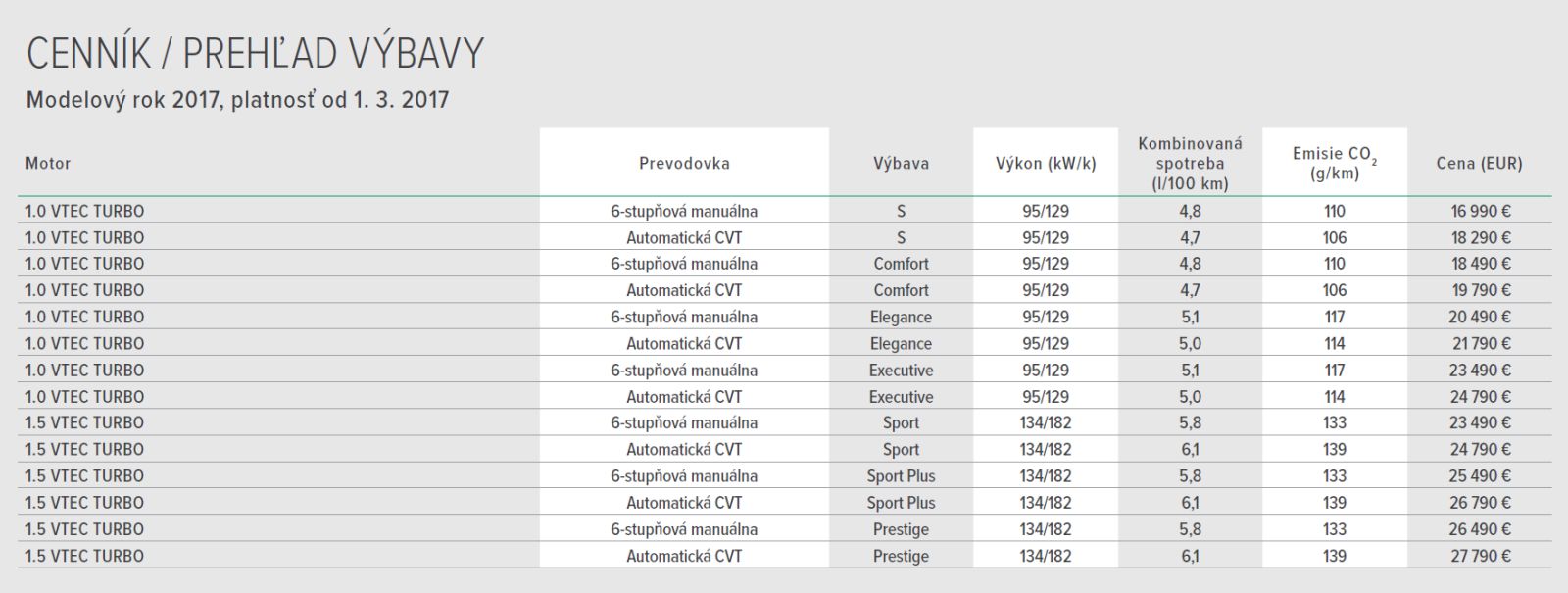Select the Výbava column header
1568x593 pixels.
(901, 164)
